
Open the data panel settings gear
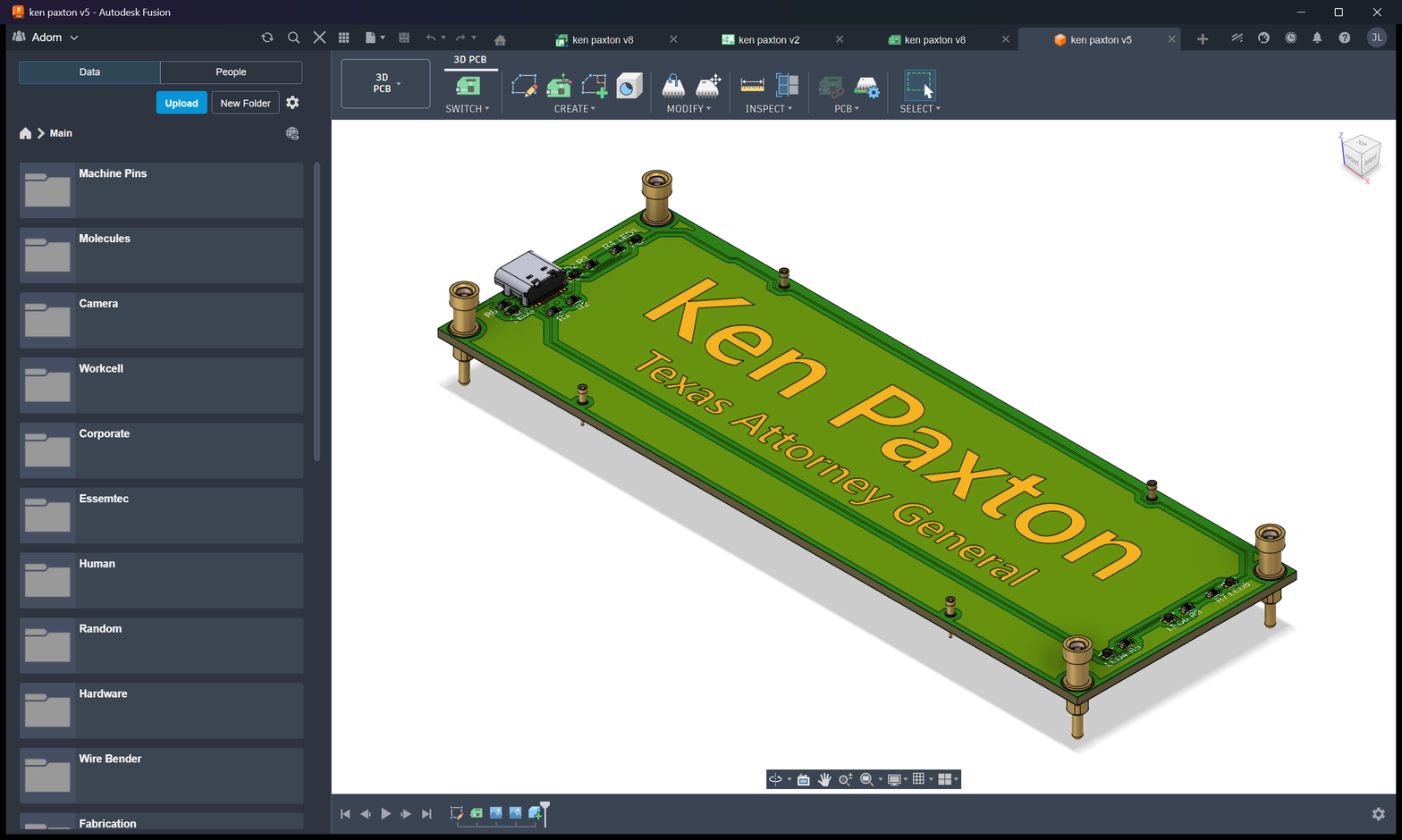(x=292, y=103)
